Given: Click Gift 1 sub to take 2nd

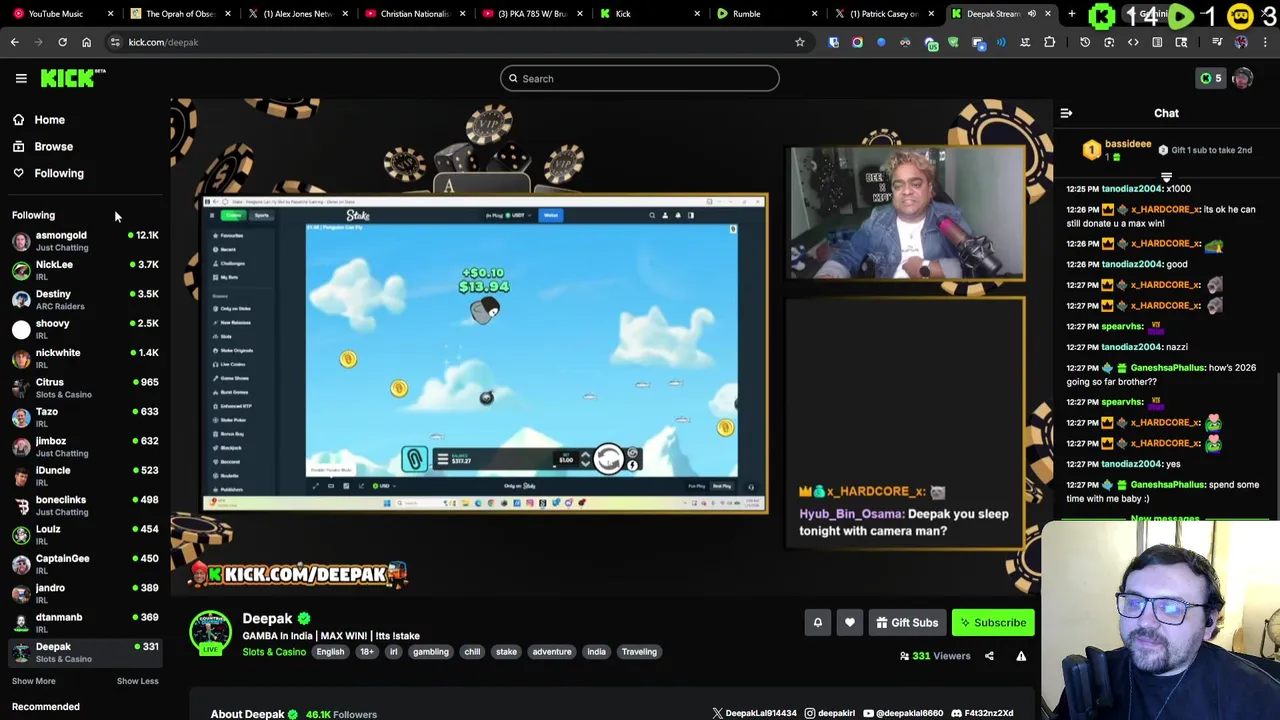Looking at the screenshot, I should [1205, 150].
